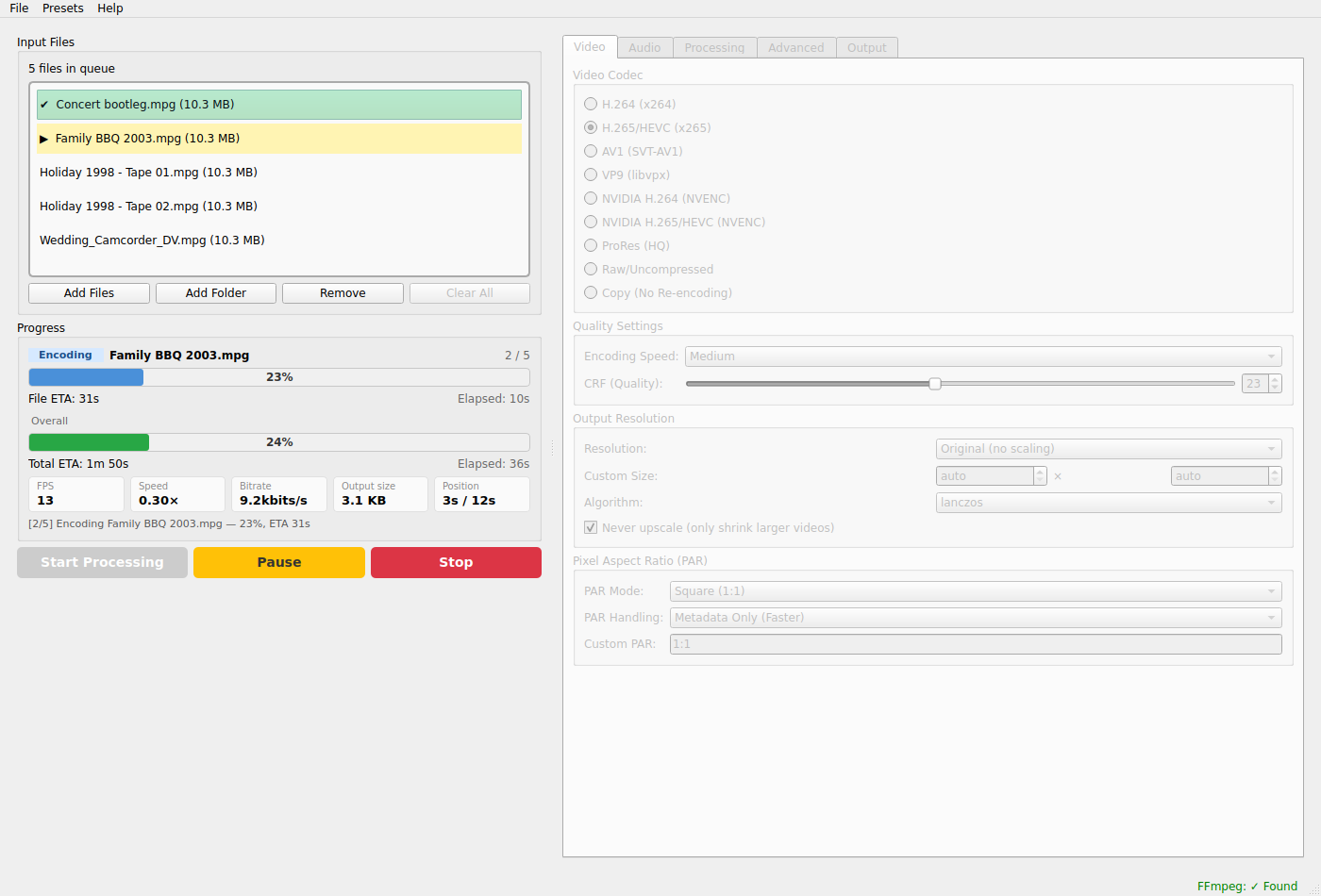The width and height of the screenshot is (1321, 896).
Task: Click the play arrow icon on Family BBQ 2003.mpg
Action: [44, 139]
